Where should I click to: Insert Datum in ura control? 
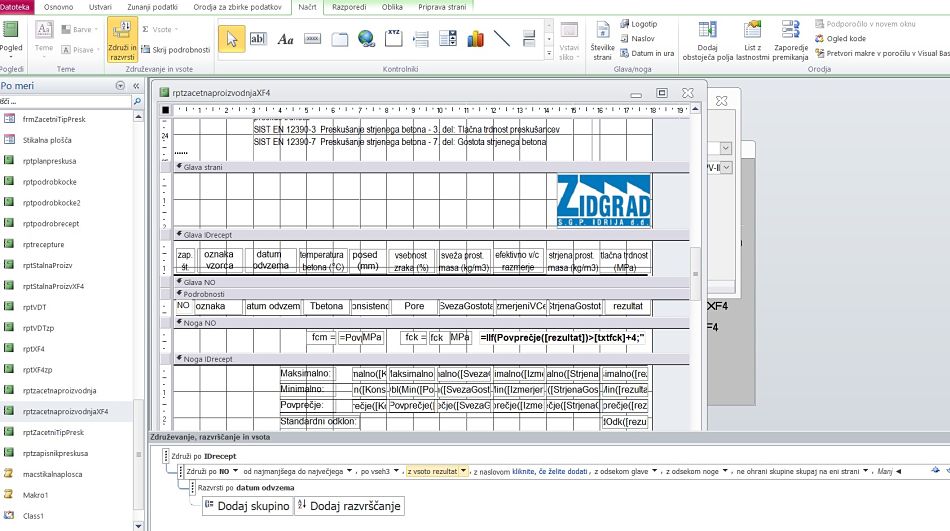pos(646,53)
